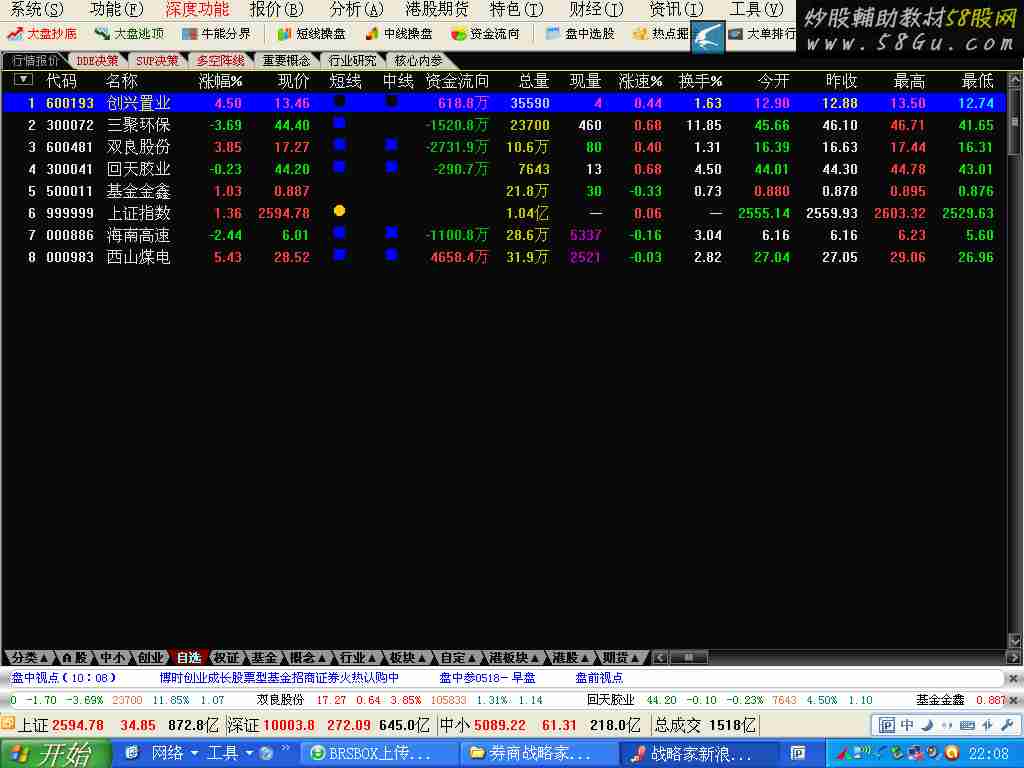
Task: Expand the 自定 tab menu
Action: tap(458, 658)
